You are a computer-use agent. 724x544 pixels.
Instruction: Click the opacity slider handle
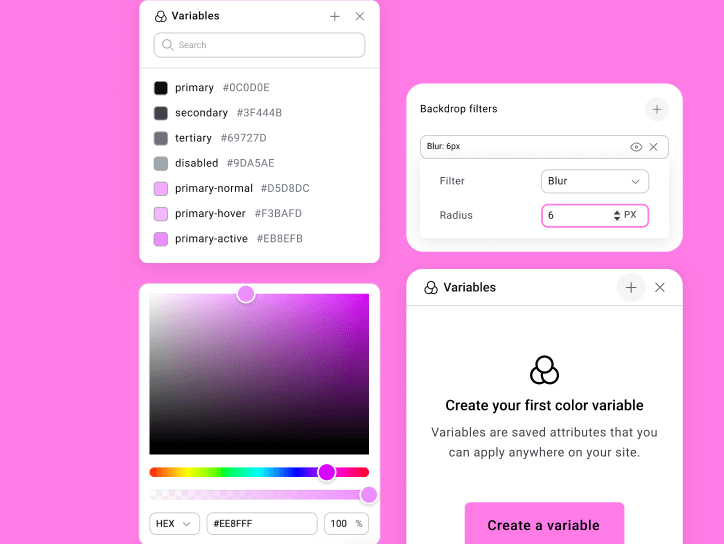coord(369,495)
